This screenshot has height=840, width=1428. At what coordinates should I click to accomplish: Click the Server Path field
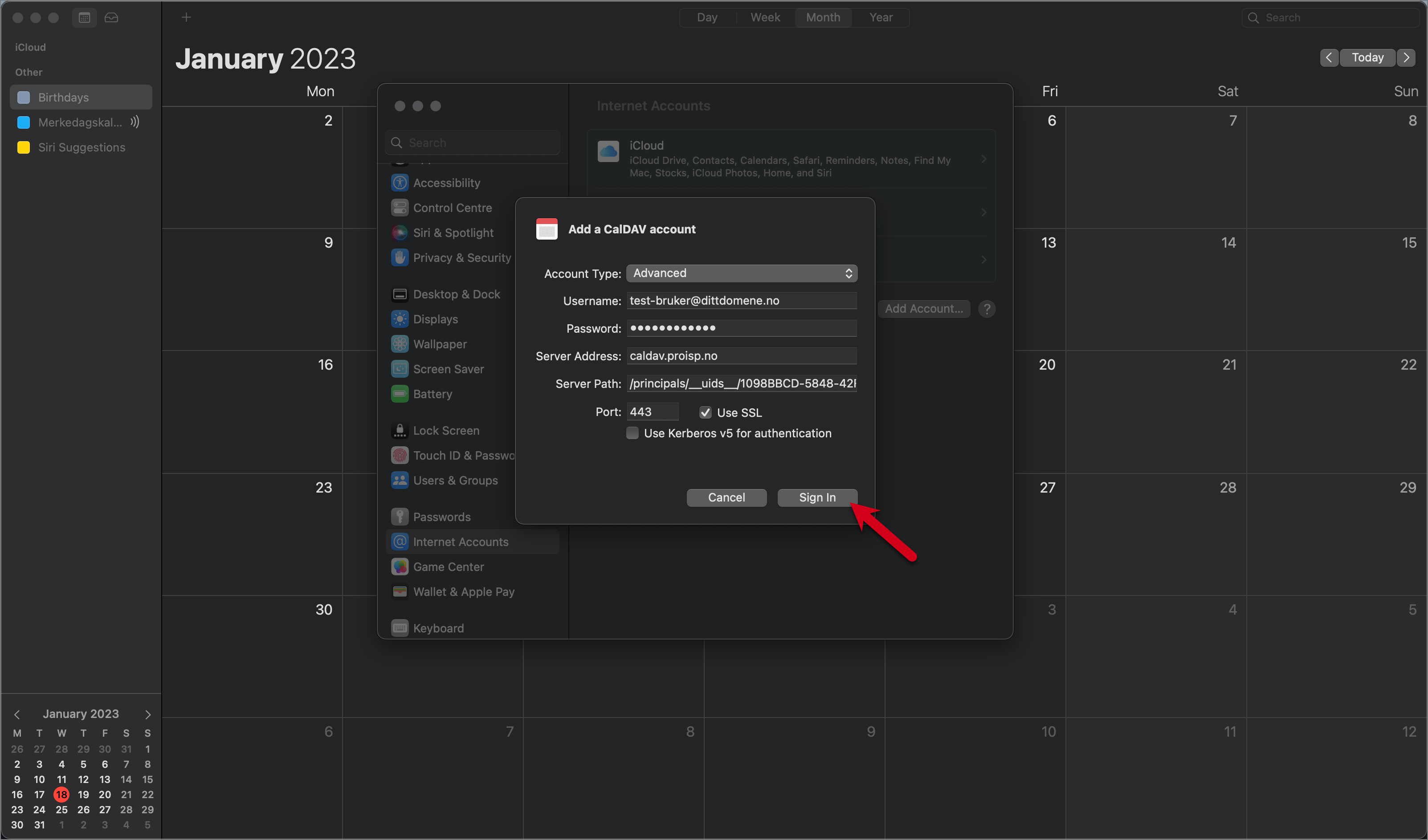(742, 384)
